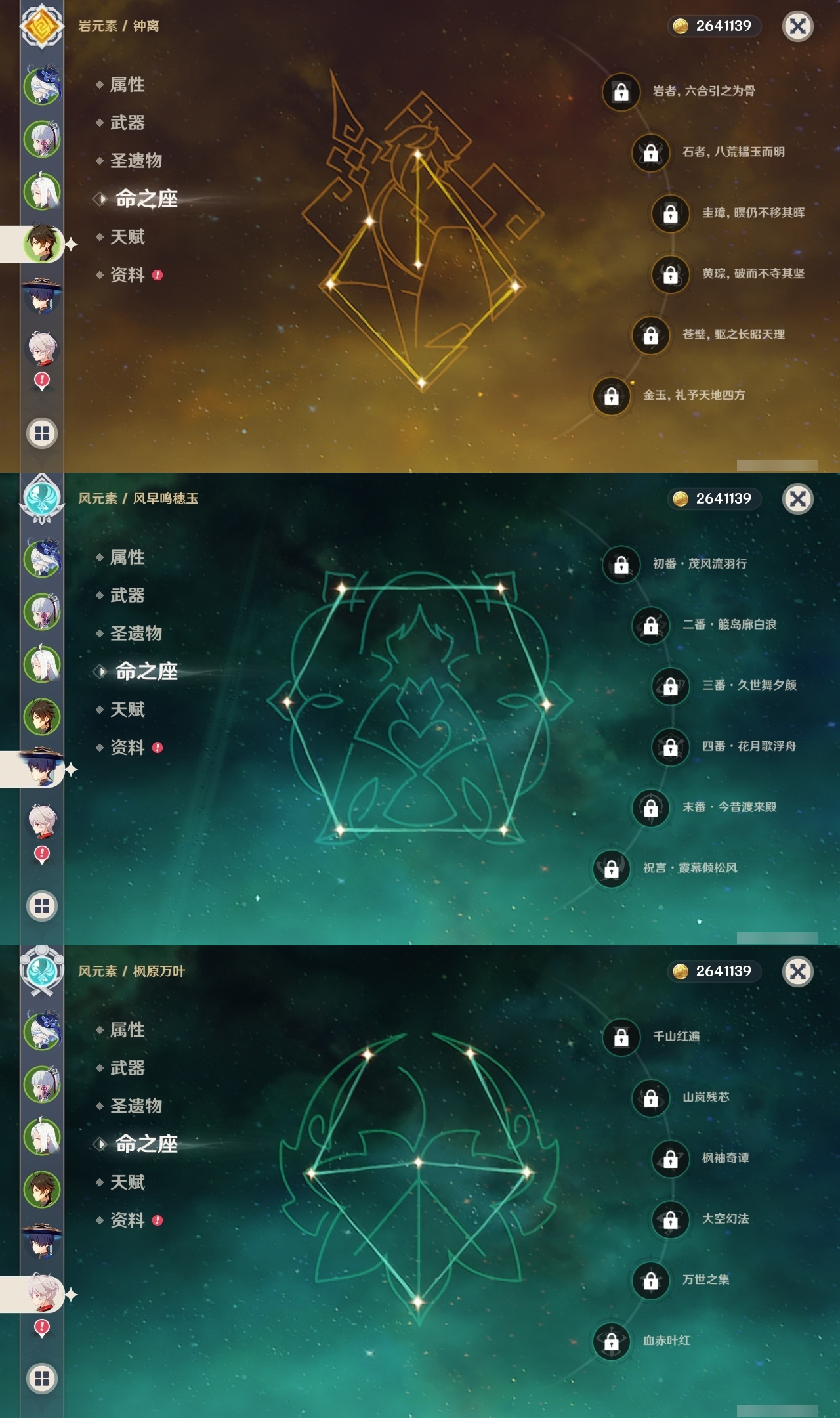Click the Mora counter on the 风早鸣穗玉 screen

click(x=714, y=499)
